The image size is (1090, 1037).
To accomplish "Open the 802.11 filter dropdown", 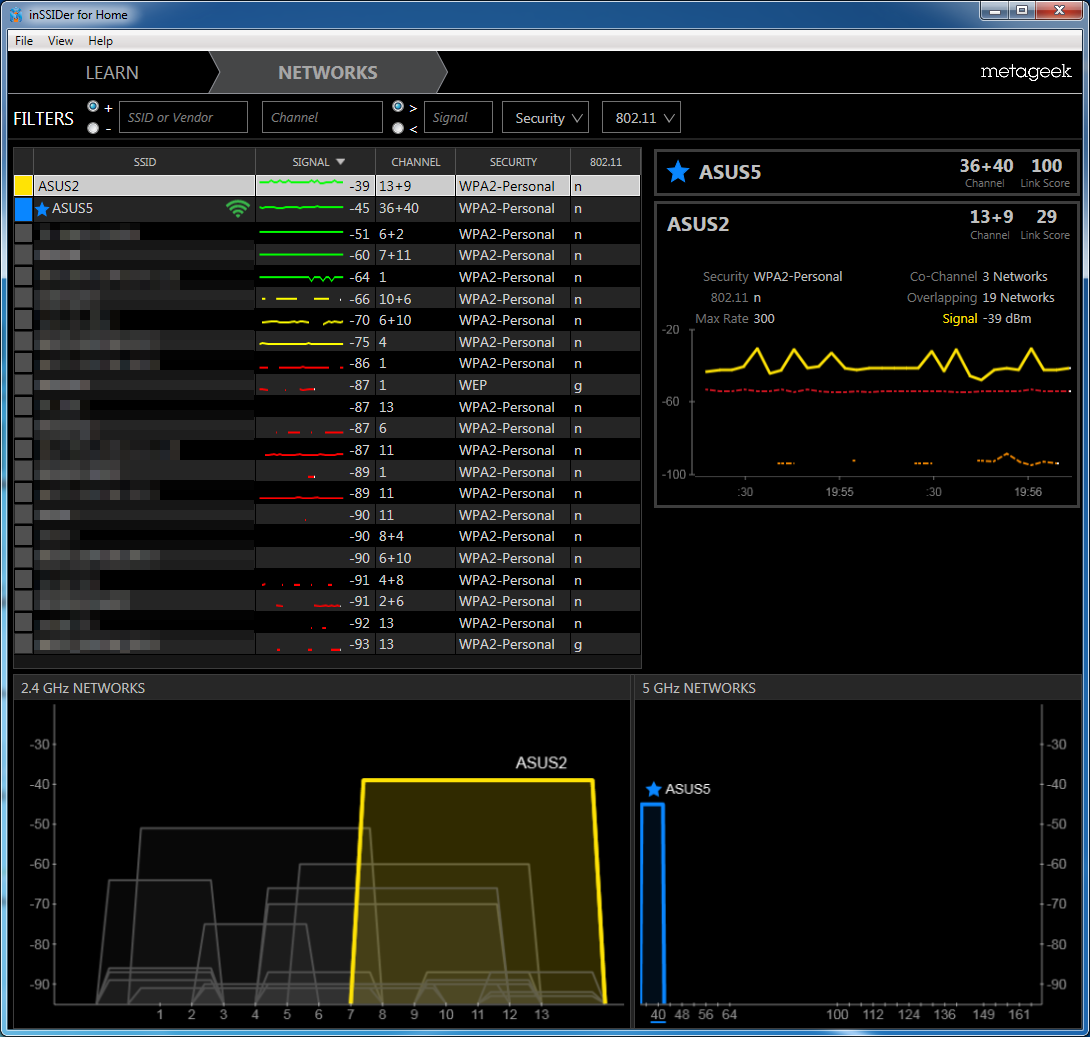I will pyautogui.click(x=642, y=117).
